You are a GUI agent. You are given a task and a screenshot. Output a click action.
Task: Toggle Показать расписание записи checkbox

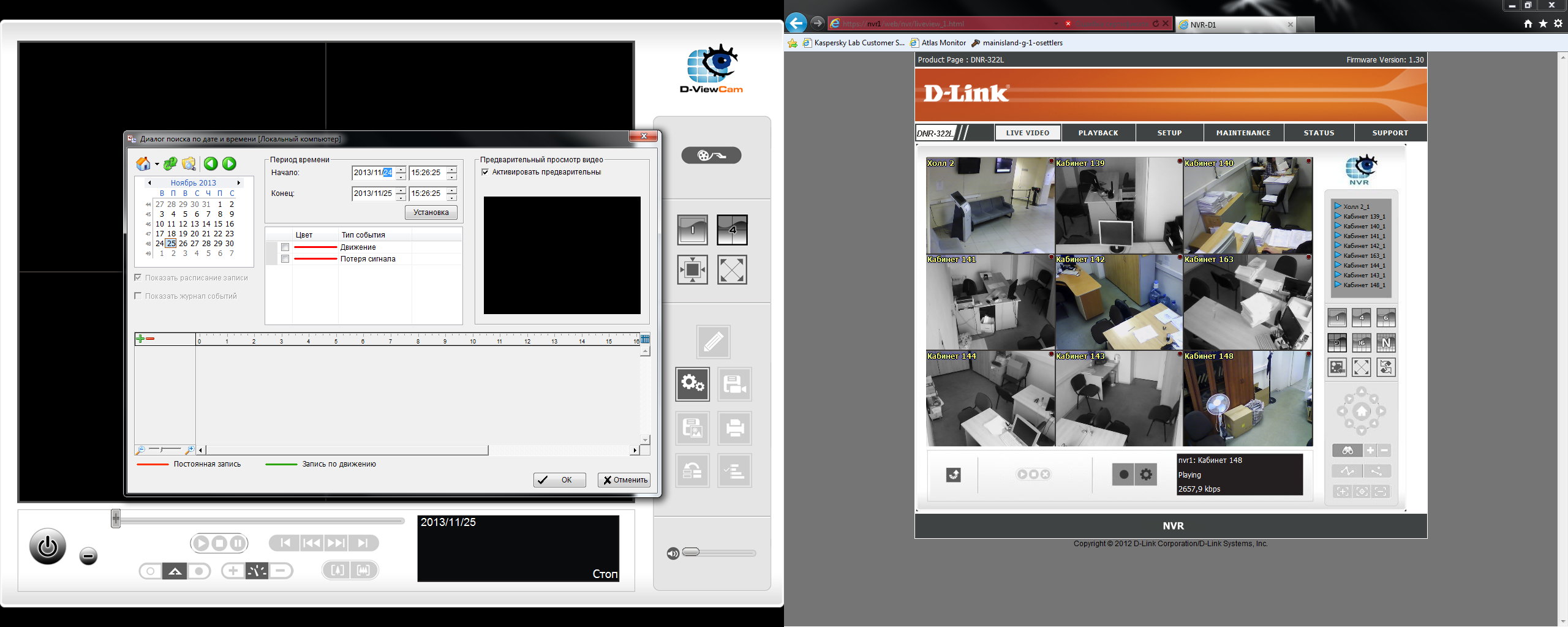[138, 277]
